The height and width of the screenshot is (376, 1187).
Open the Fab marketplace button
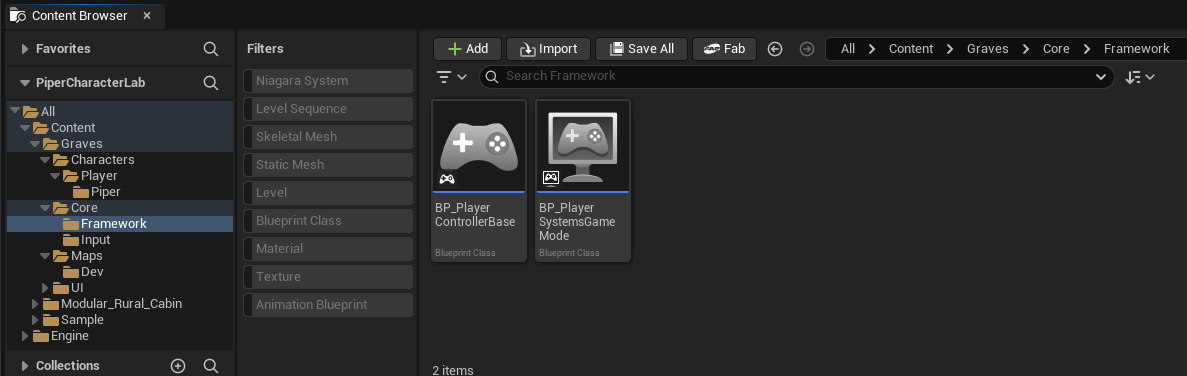[x=724, y=49]
